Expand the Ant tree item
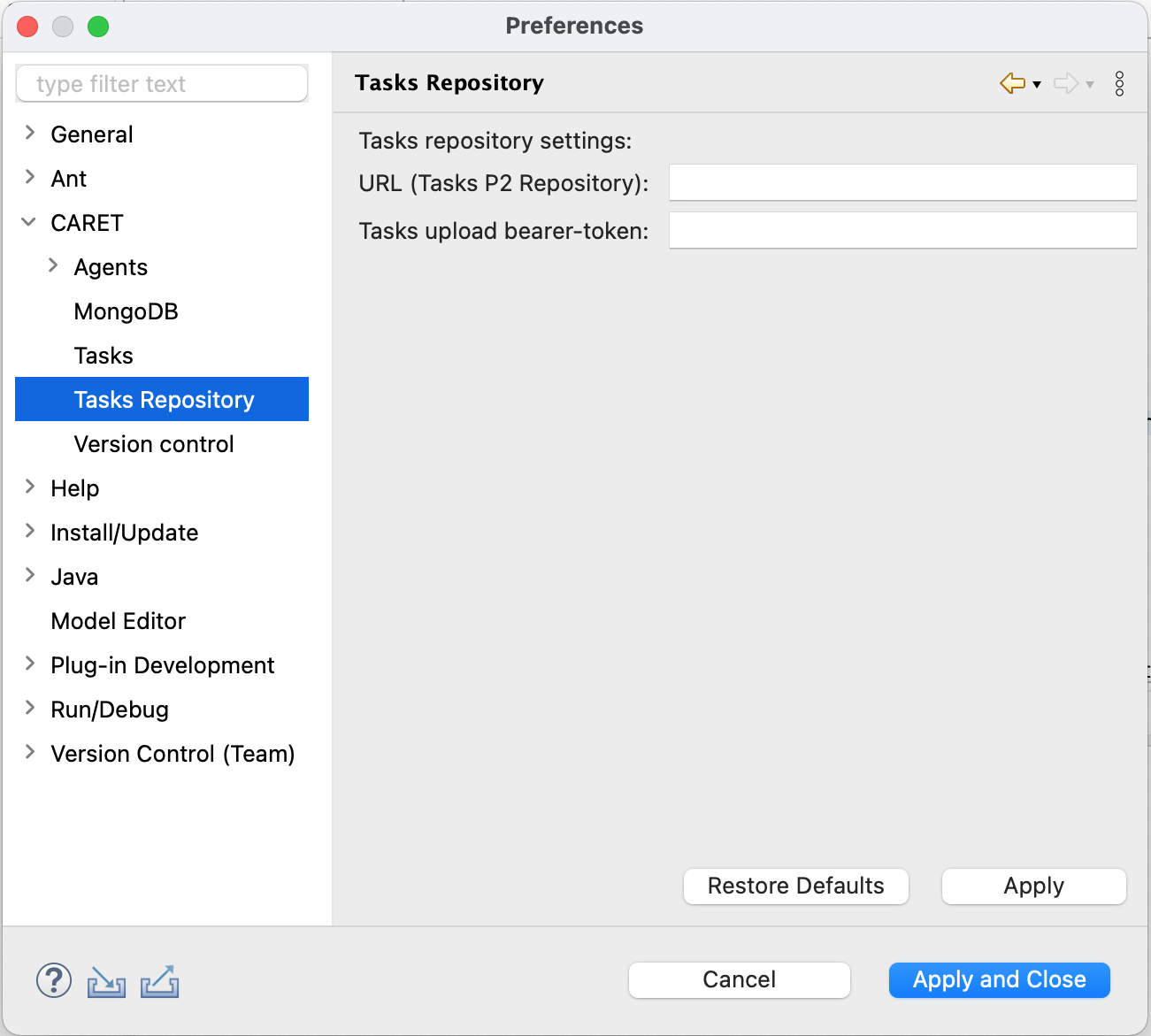 29,178
